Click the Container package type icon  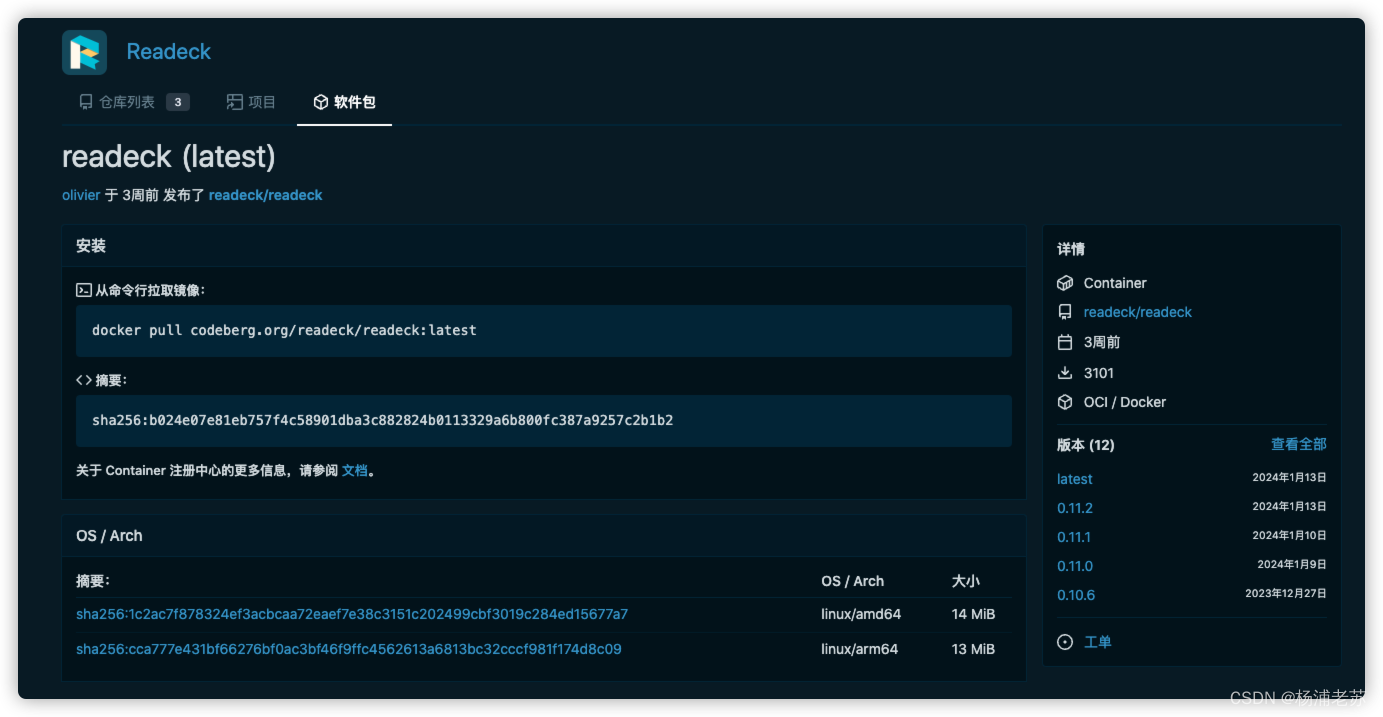click(x=1065, y=283)
